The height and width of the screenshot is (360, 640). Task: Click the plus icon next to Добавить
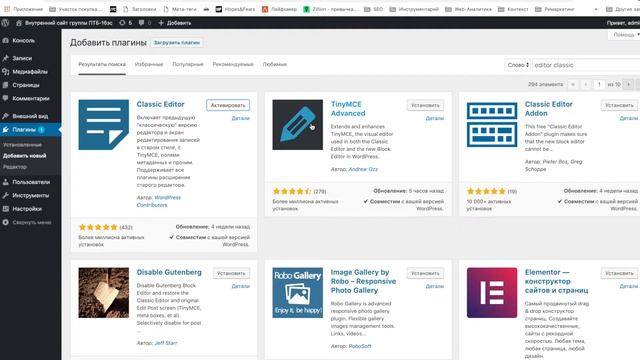(x=161, y=23)
